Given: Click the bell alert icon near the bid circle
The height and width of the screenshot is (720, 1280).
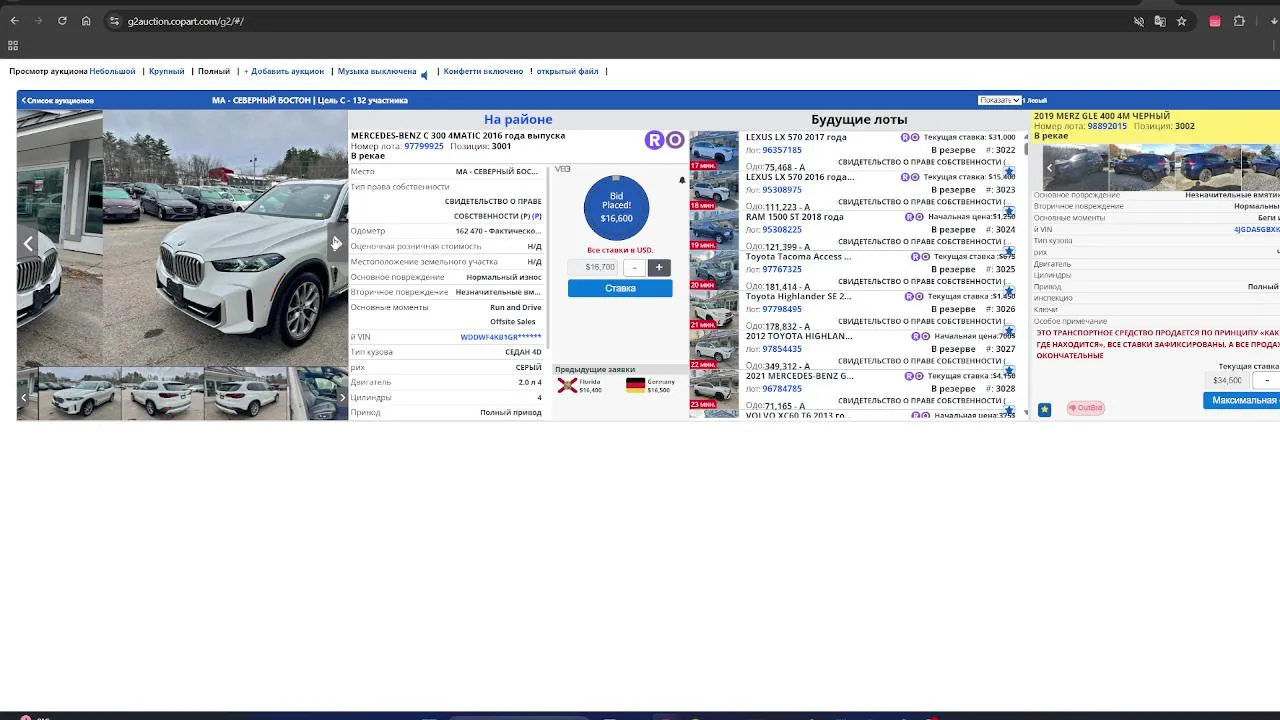Looking at the screenshot, I should 682,181.
